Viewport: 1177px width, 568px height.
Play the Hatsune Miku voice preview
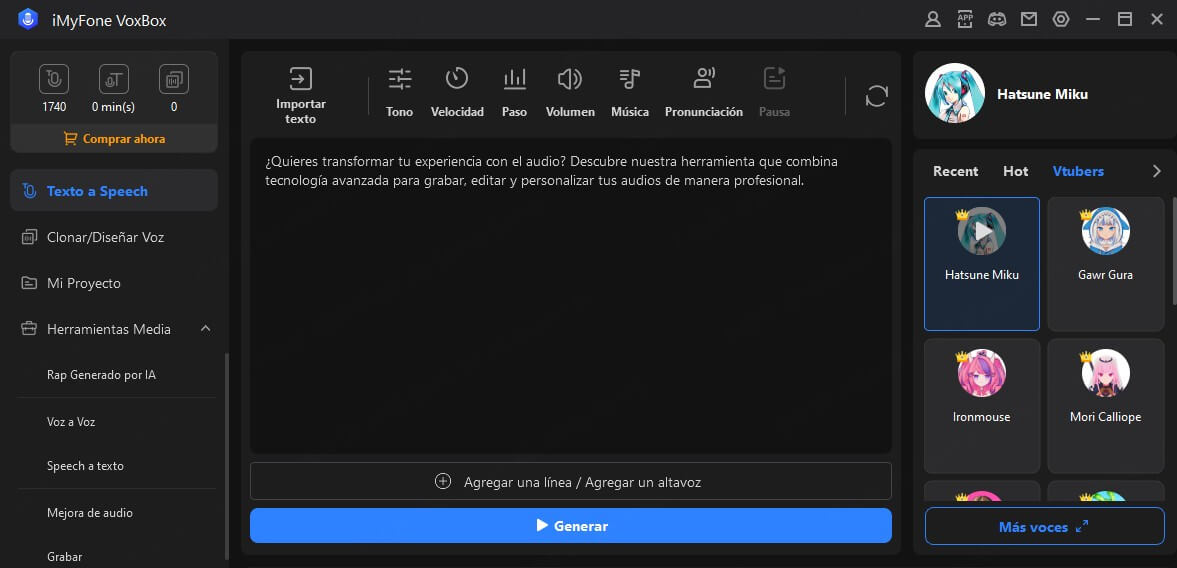click(982, 231)
